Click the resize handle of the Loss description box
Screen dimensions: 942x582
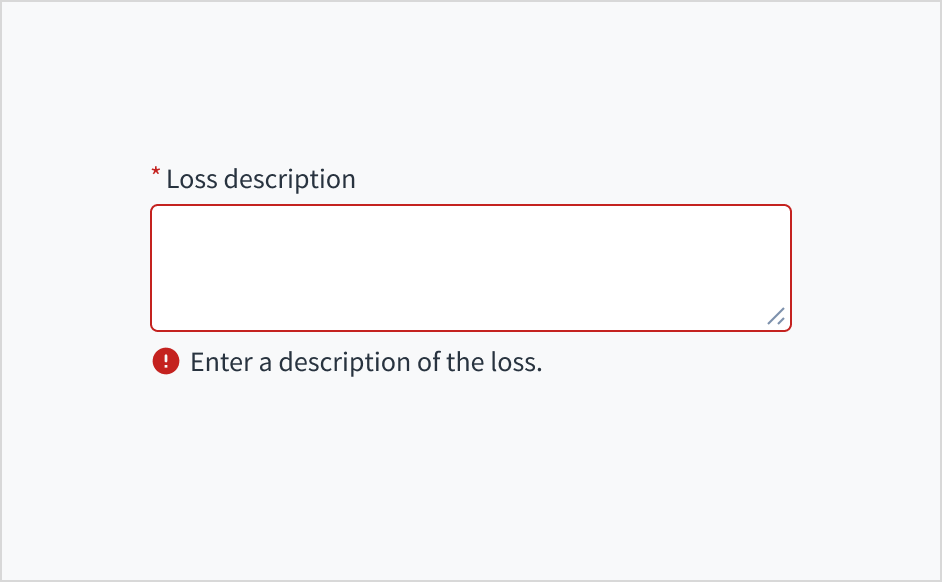coord(776,316)
